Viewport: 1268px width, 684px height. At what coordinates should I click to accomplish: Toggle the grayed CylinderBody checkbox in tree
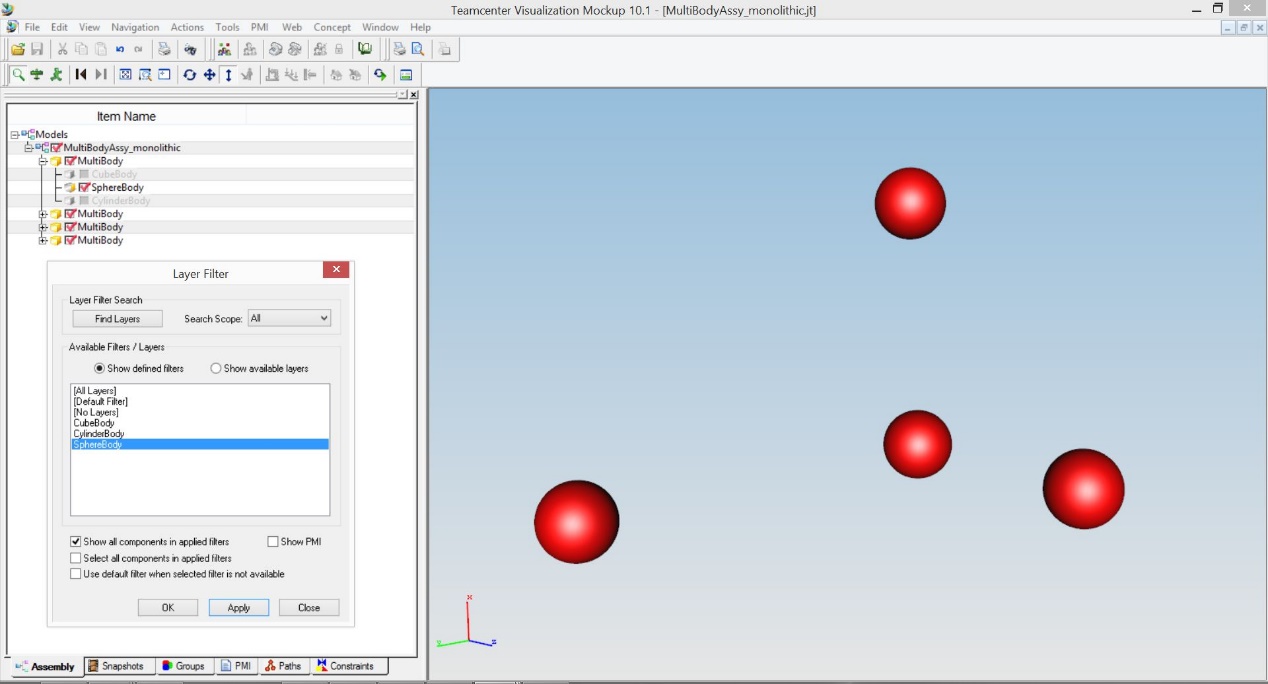click(x=84, y=201)
